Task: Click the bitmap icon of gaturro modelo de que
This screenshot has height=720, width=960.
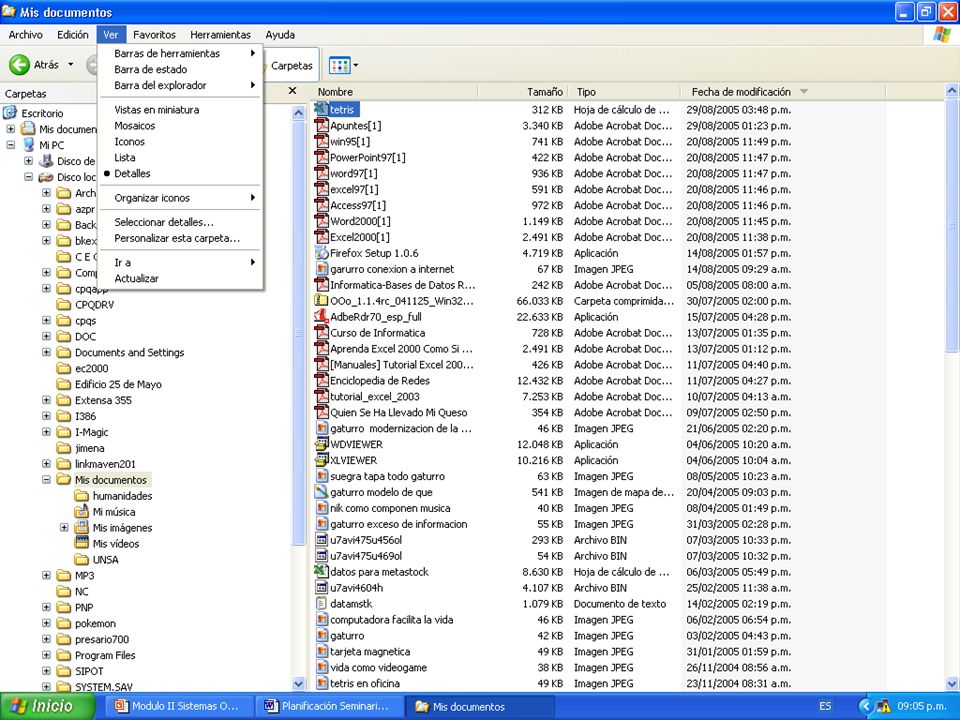Action: click(x=321, y=492)
